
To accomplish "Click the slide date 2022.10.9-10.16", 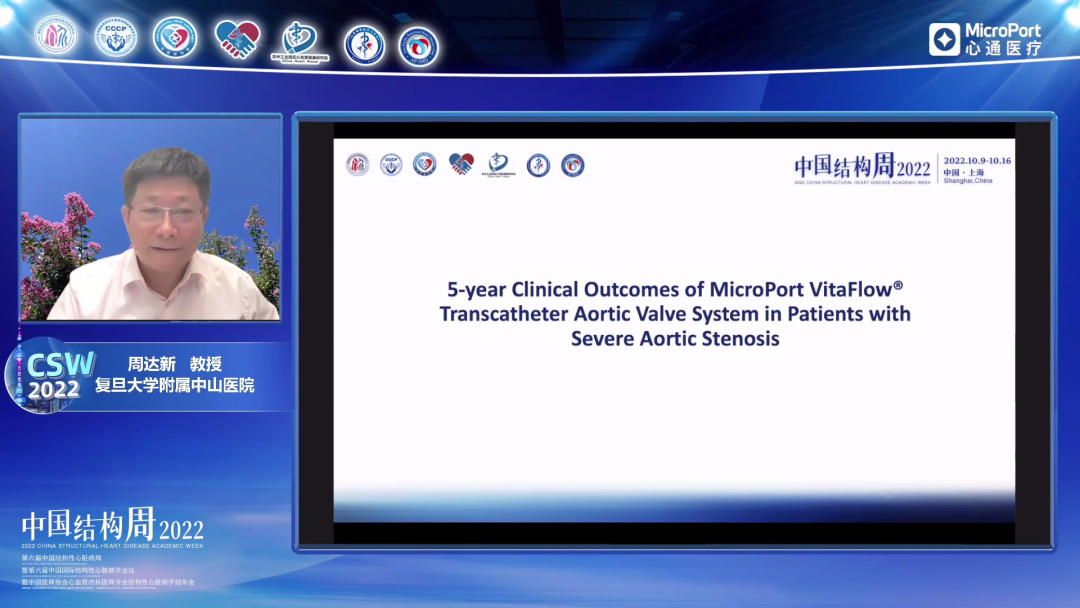I will pyautogui.click(x=977, y=161).
